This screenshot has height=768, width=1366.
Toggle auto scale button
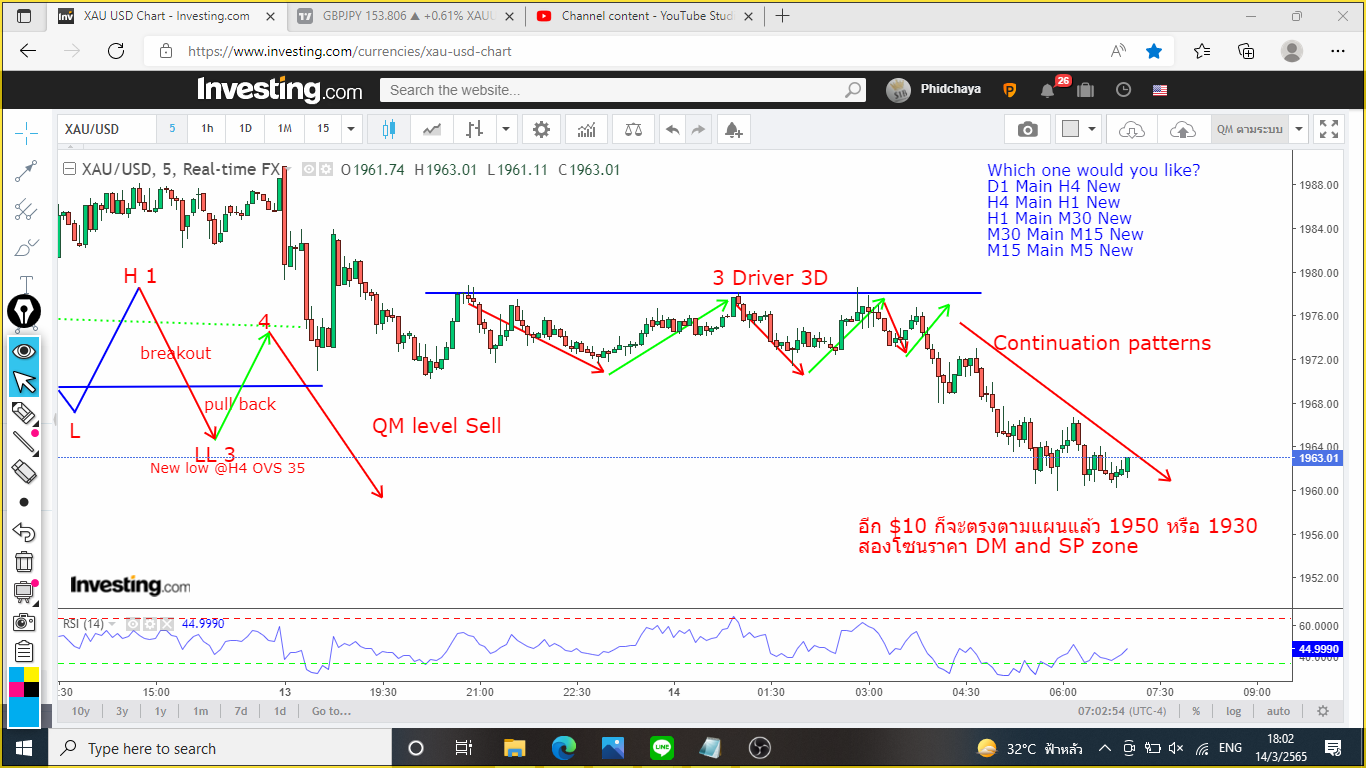1278,711
